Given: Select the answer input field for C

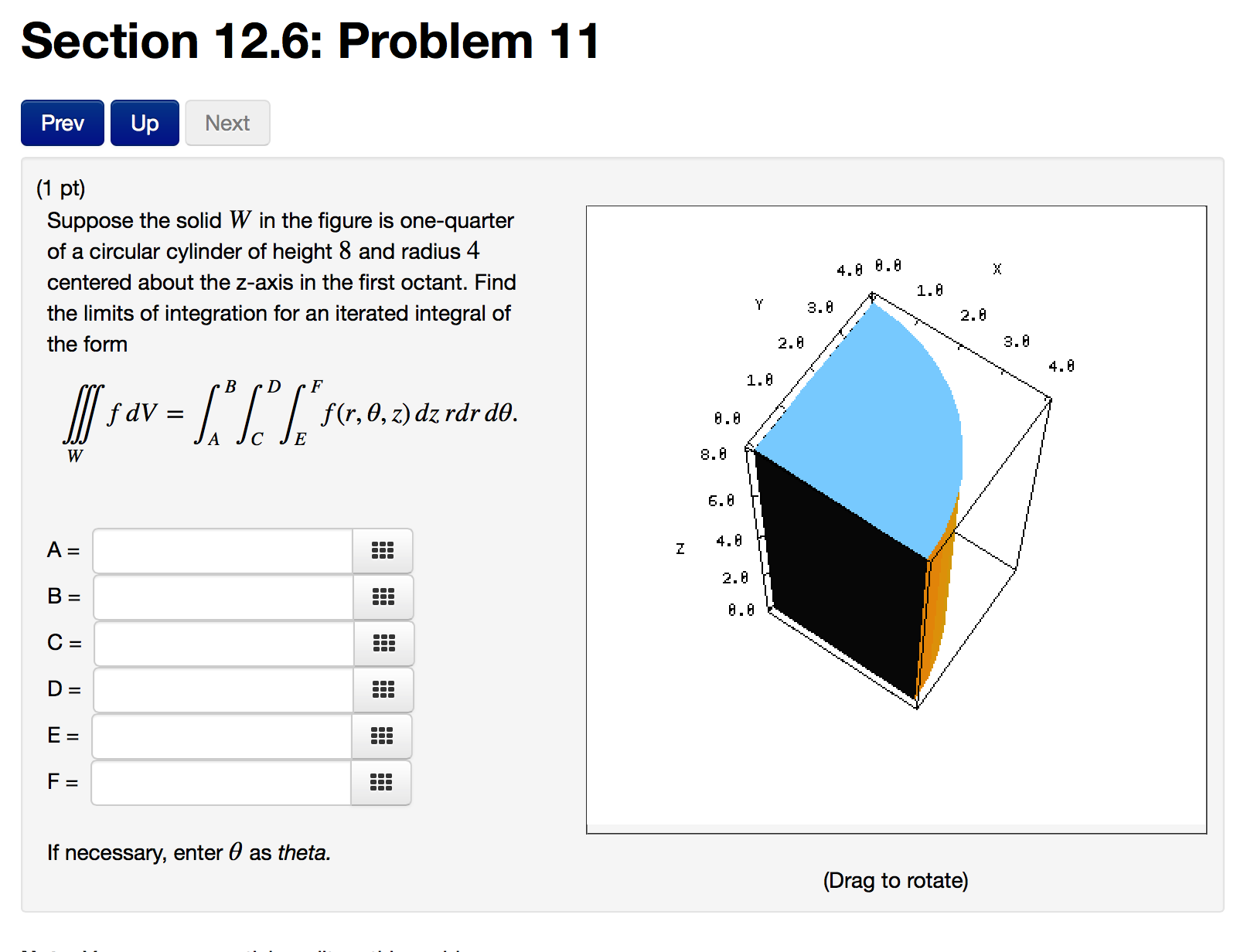Looking at the screenshot, I should coord(222,644).
